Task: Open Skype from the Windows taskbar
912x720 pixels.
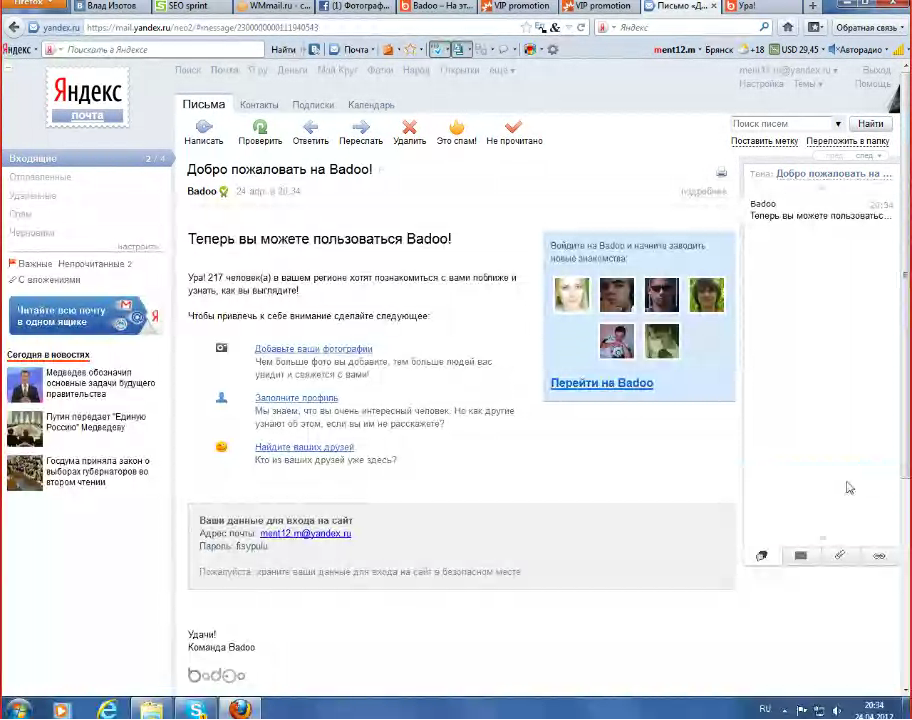Action: (196, 709)
